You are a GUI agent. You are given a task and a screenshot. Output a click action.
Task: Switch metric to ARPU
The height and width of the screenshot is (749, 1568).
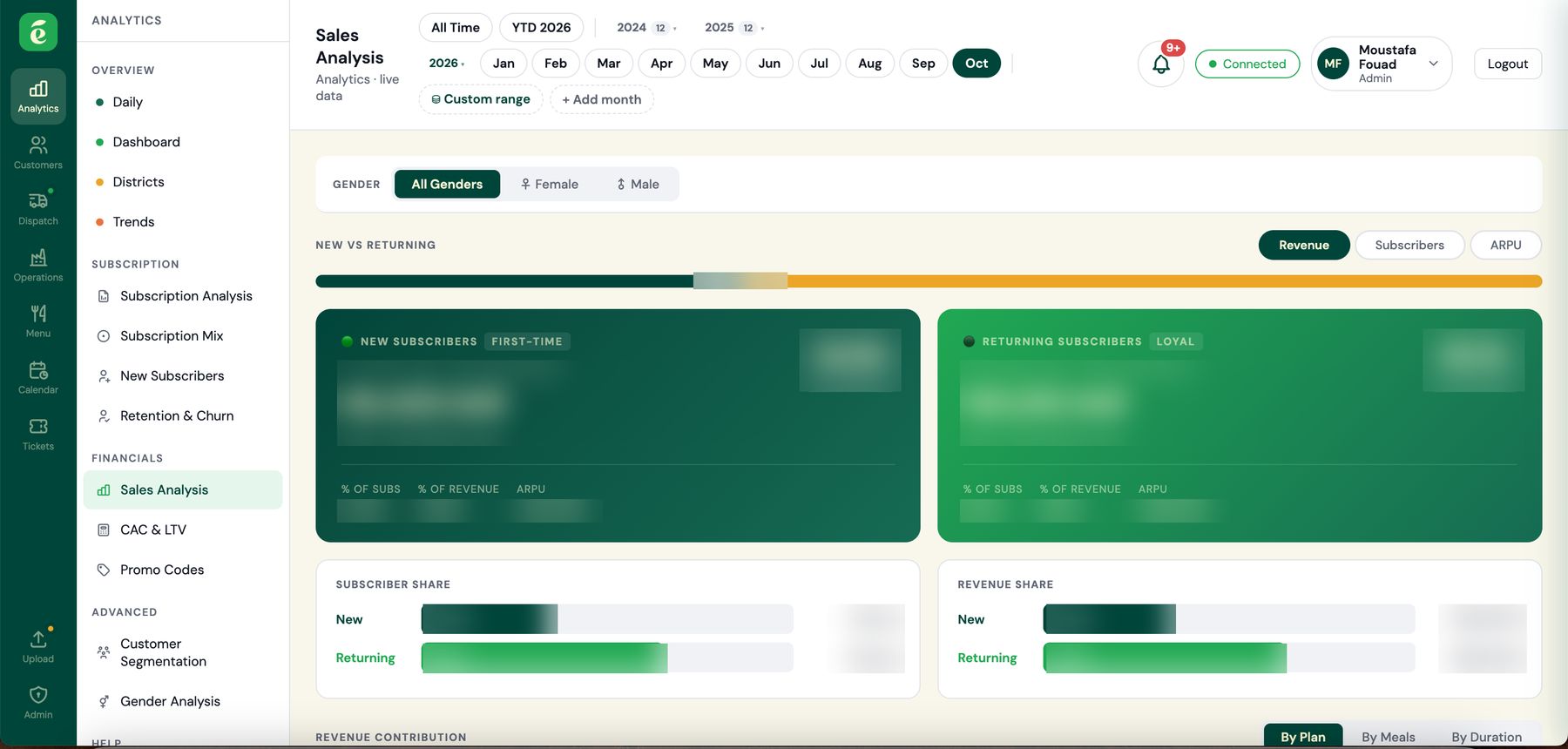[x=1505, y=245]
